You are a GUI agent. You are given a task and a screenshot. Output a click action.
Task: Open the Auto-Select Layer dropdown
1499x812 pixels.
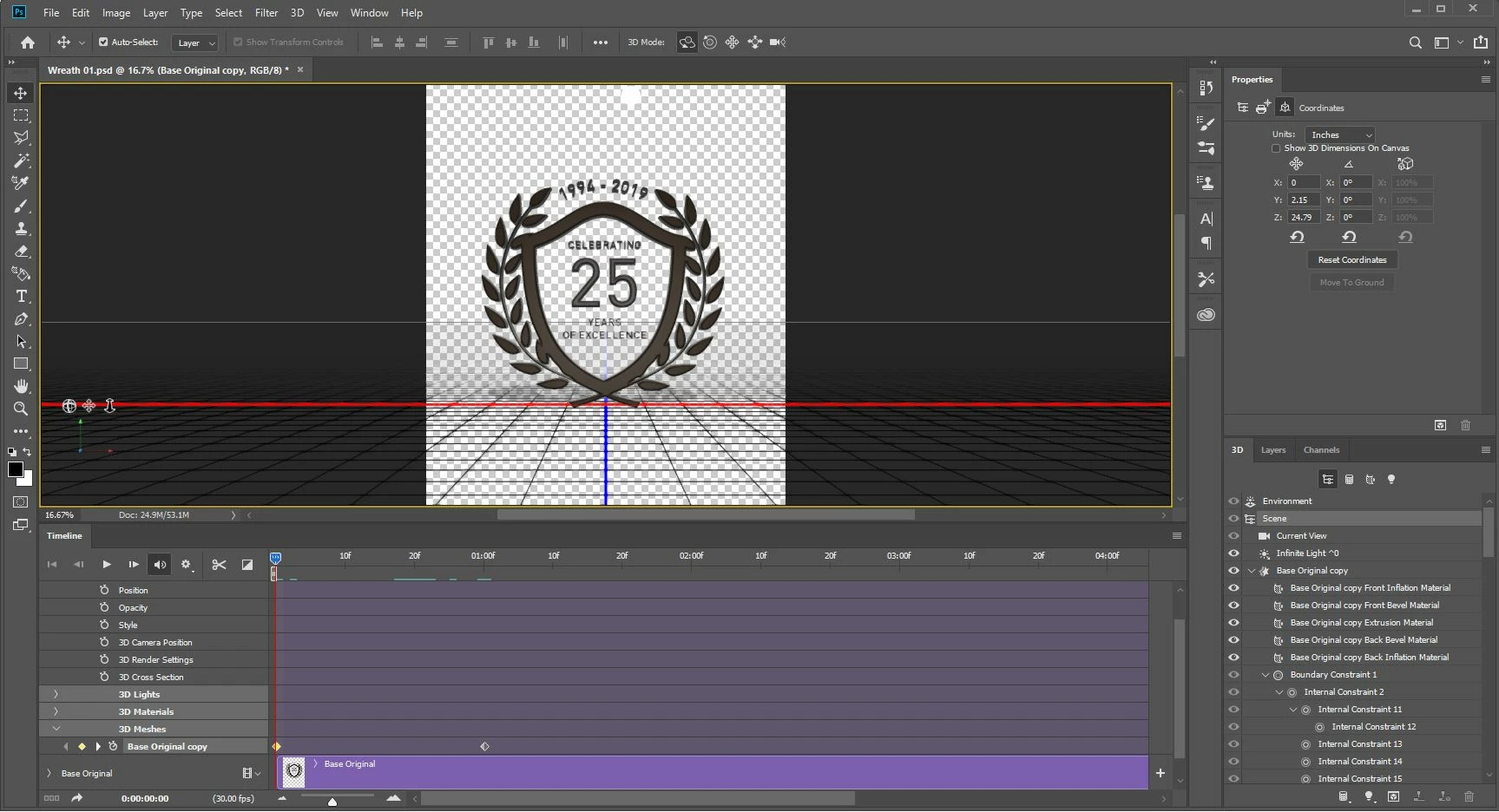tap(194, 43)
